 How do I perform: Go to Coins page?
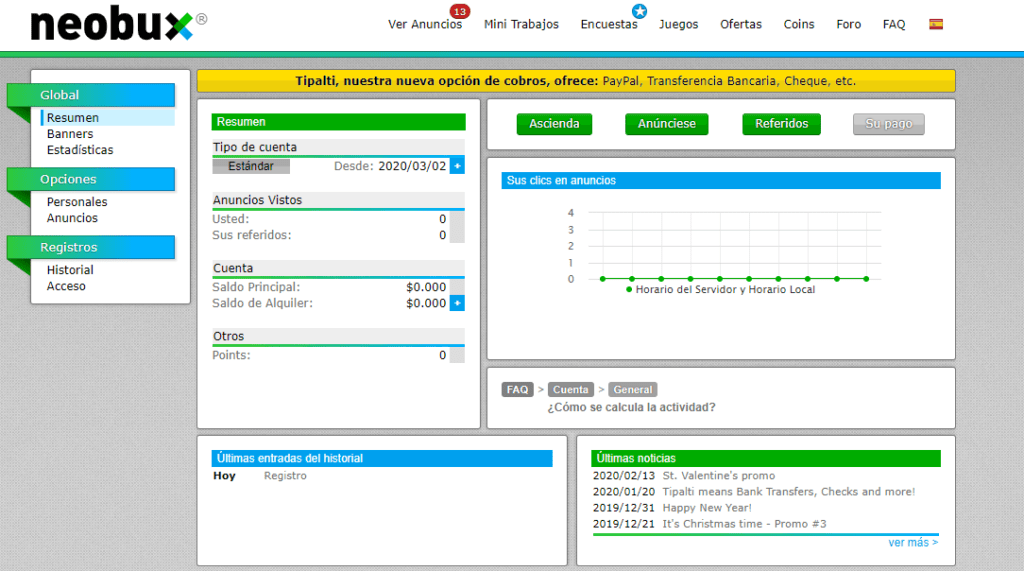pyautogui.click(x=799, y=24)
